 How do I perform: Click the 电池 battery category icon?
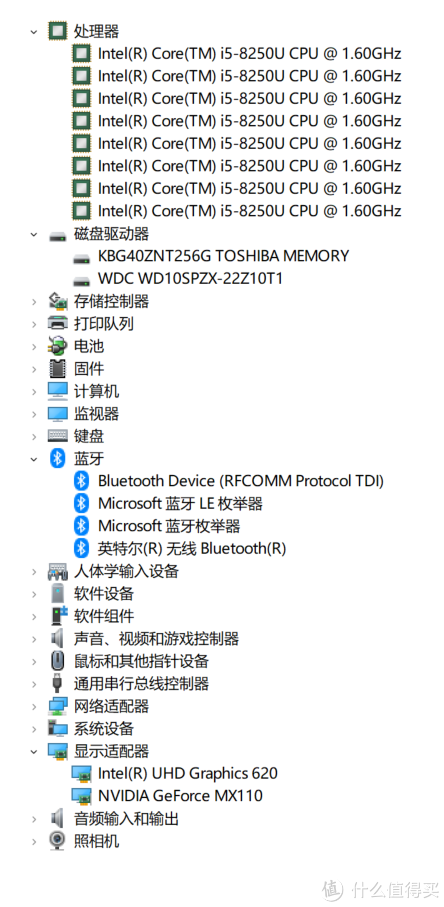(x=57, y=346)
